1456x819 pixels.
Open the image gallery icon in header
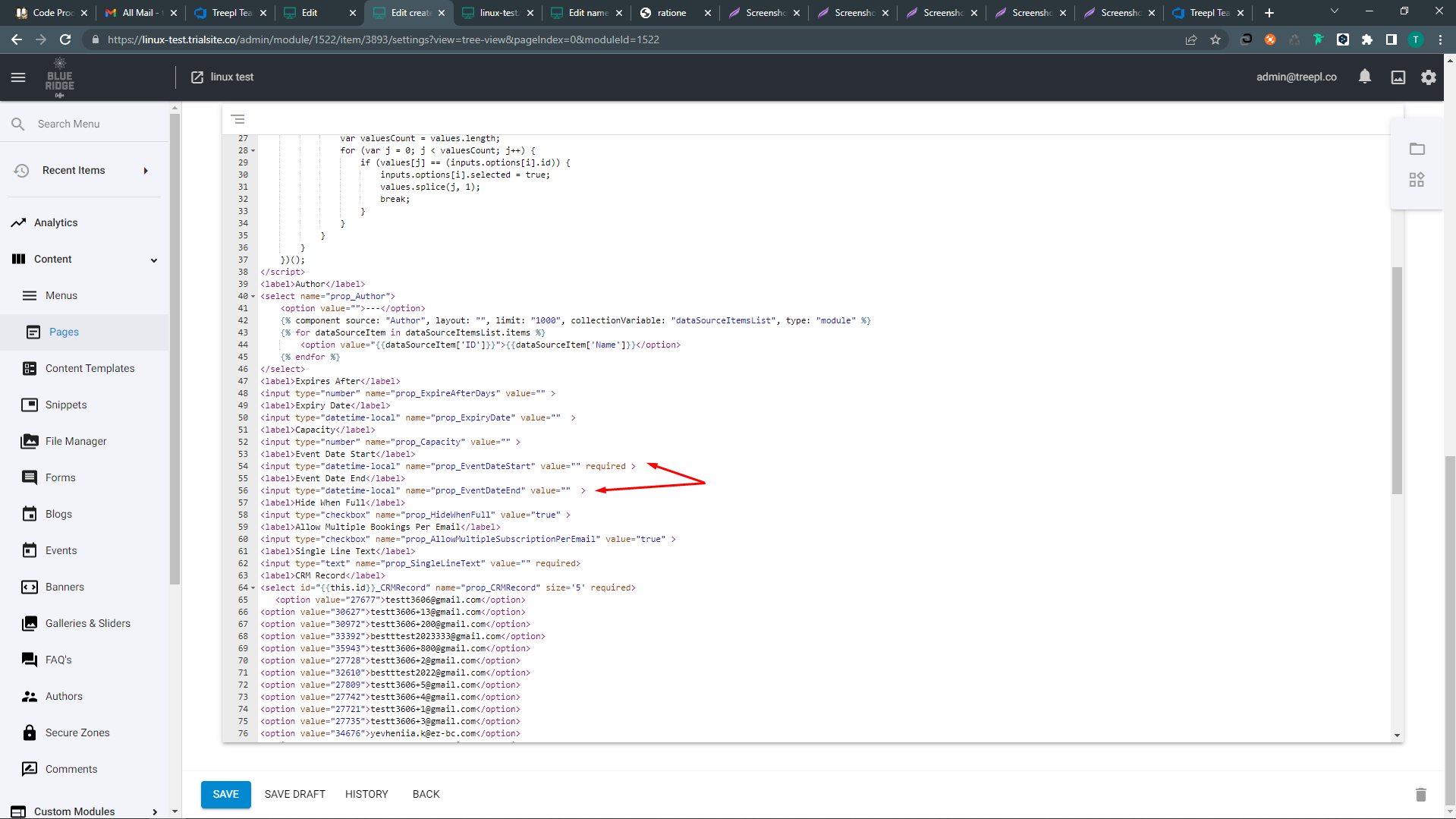(1398, 77)
